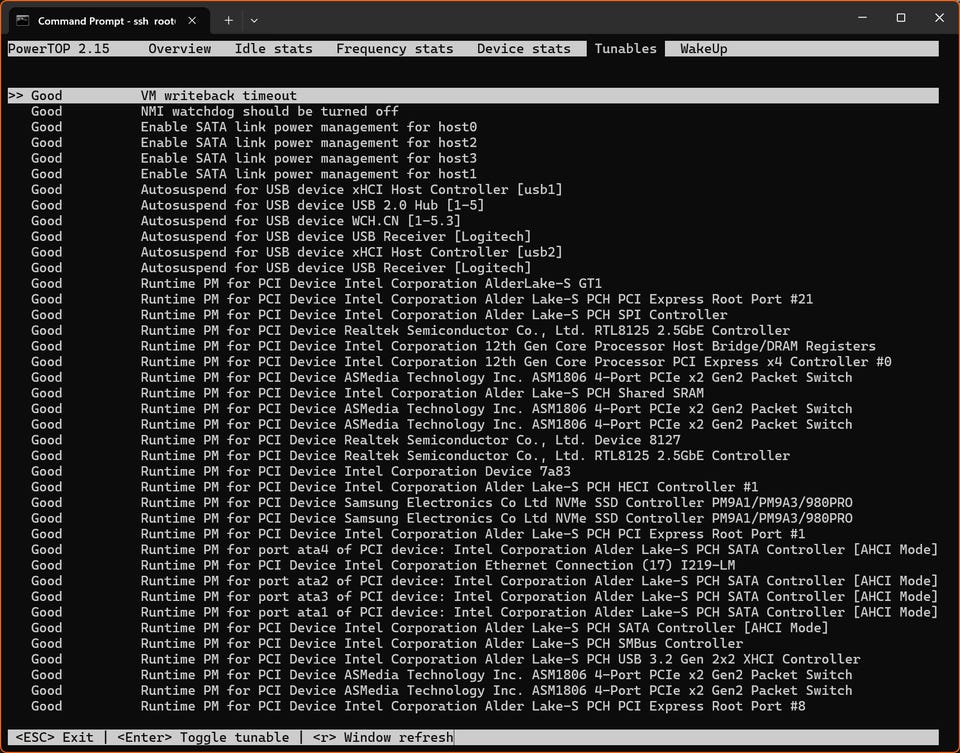
Task: Maximize the terminal window
Action: [x=901, y=18]
